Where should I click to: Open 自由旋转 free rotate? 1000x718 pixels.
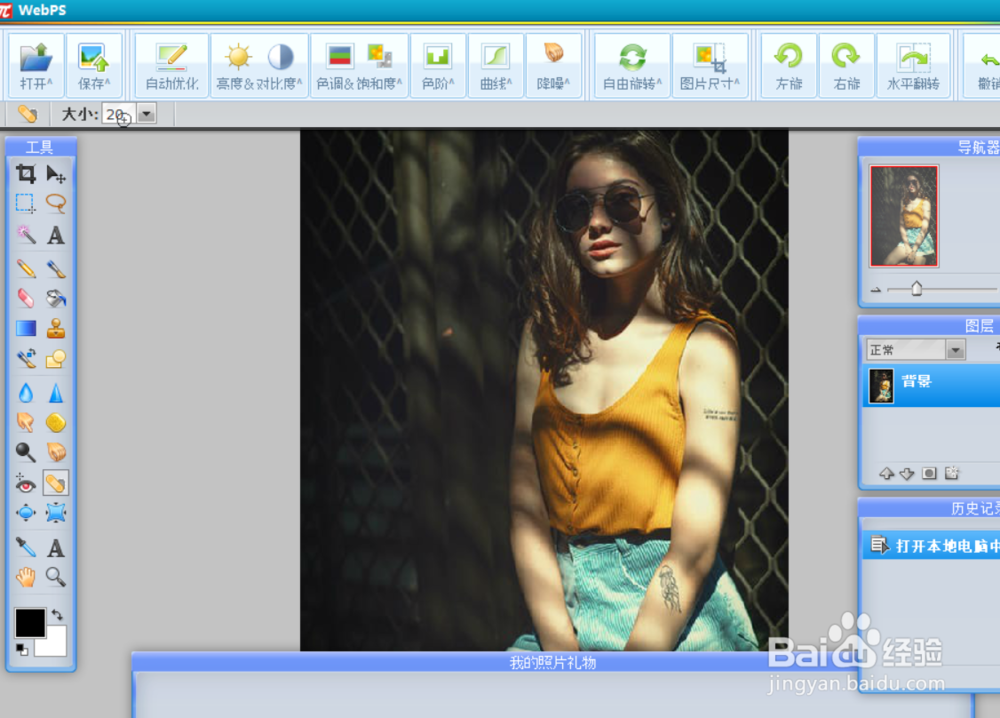pos(632,66)
